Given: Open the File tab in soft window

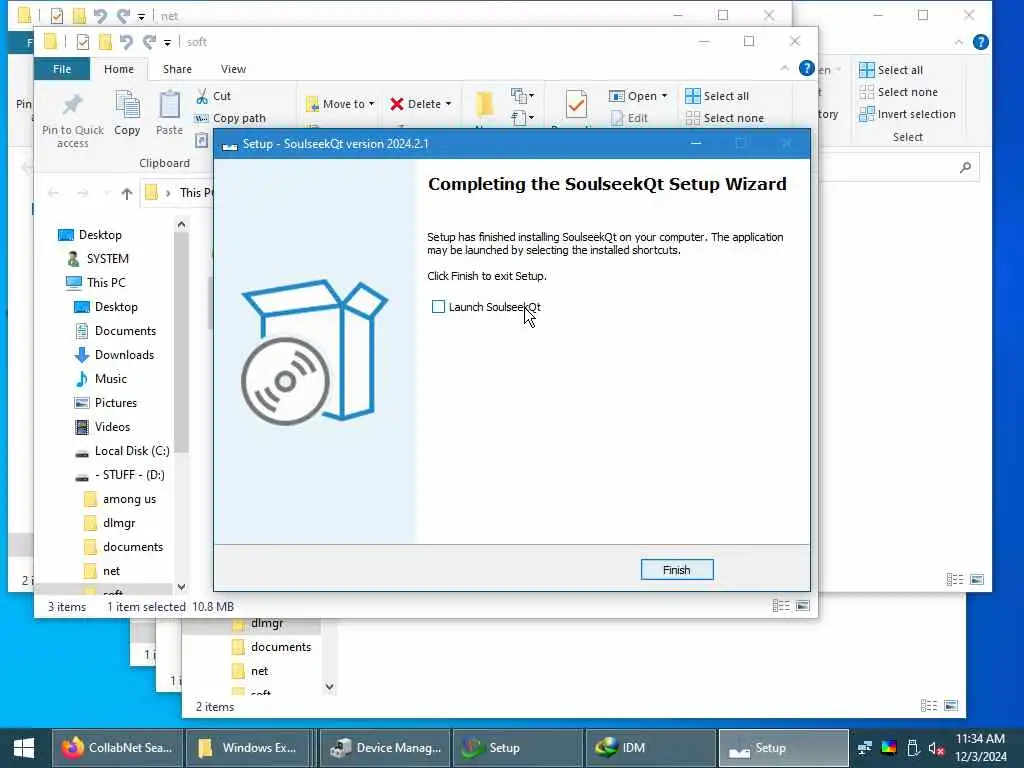Looking at the screenshot, I should click(x=62, y=69).
